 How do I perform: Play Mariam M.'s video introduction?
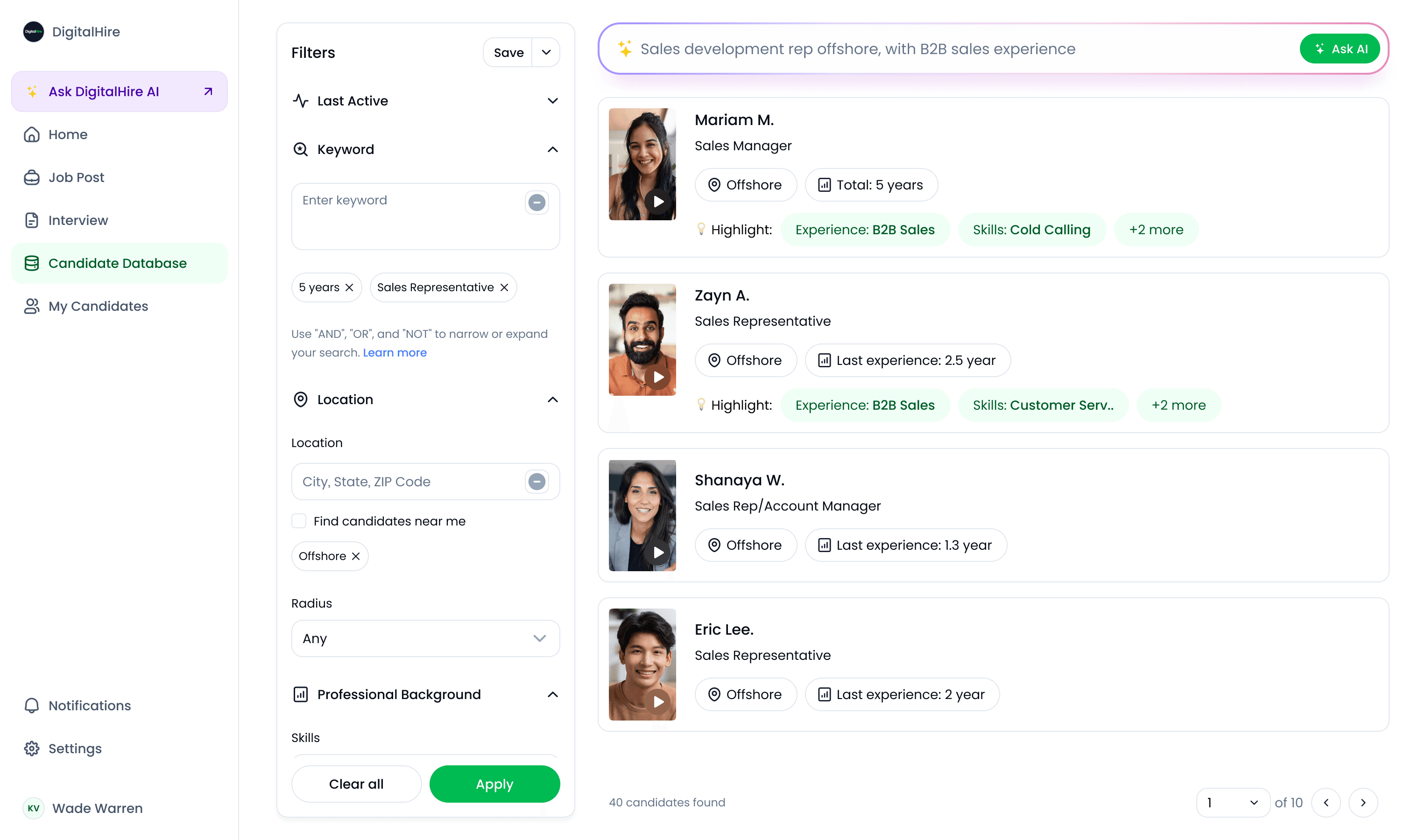pos(657,202)
